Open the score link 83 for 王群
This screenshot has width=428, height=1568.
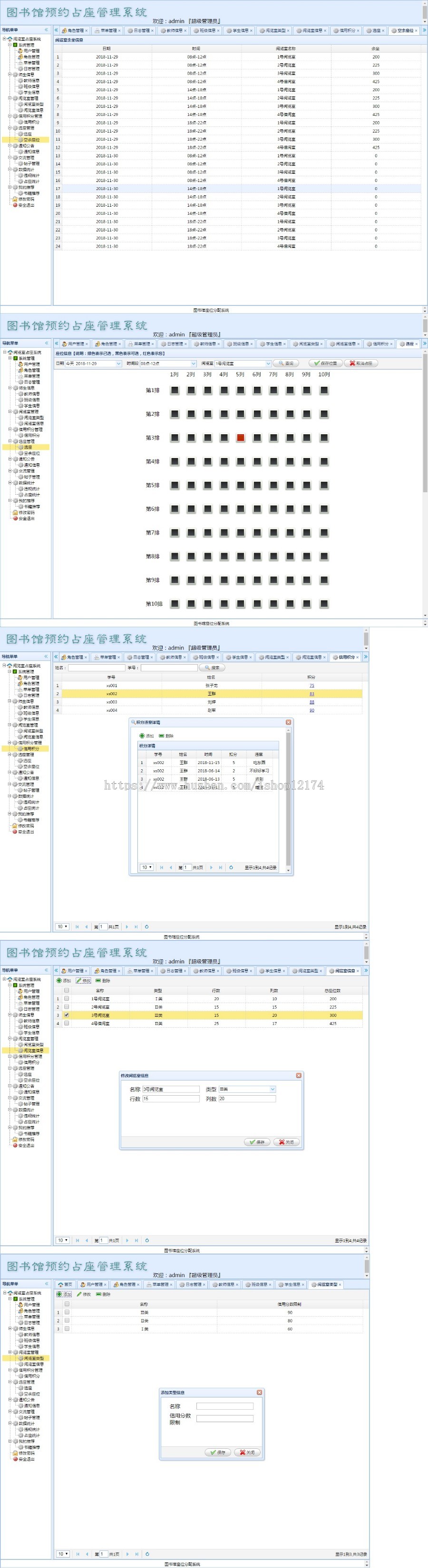311,694
